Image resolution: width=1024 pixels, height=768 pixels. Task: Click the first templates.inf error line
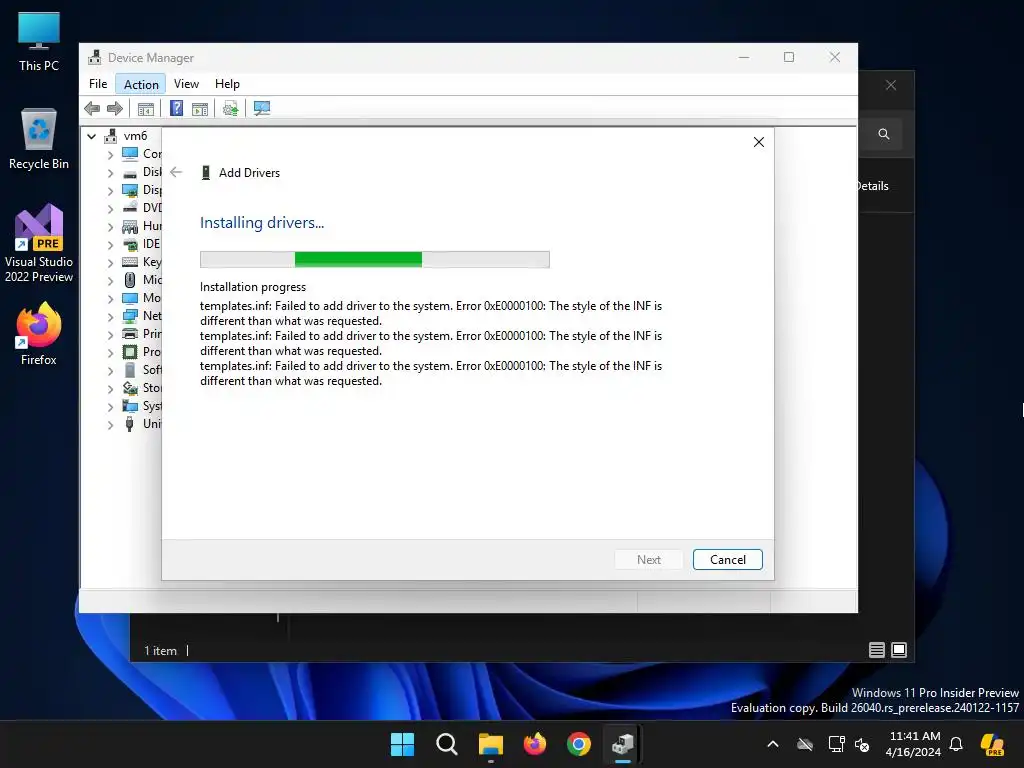pyautogui.click(x=431, y=313)
